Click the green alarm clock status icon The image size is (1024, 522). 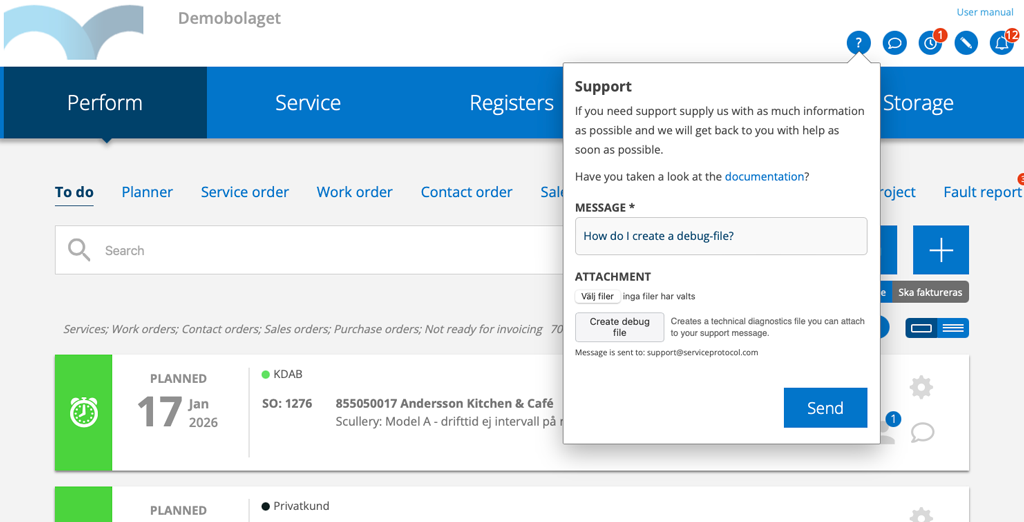click(84, 412)
